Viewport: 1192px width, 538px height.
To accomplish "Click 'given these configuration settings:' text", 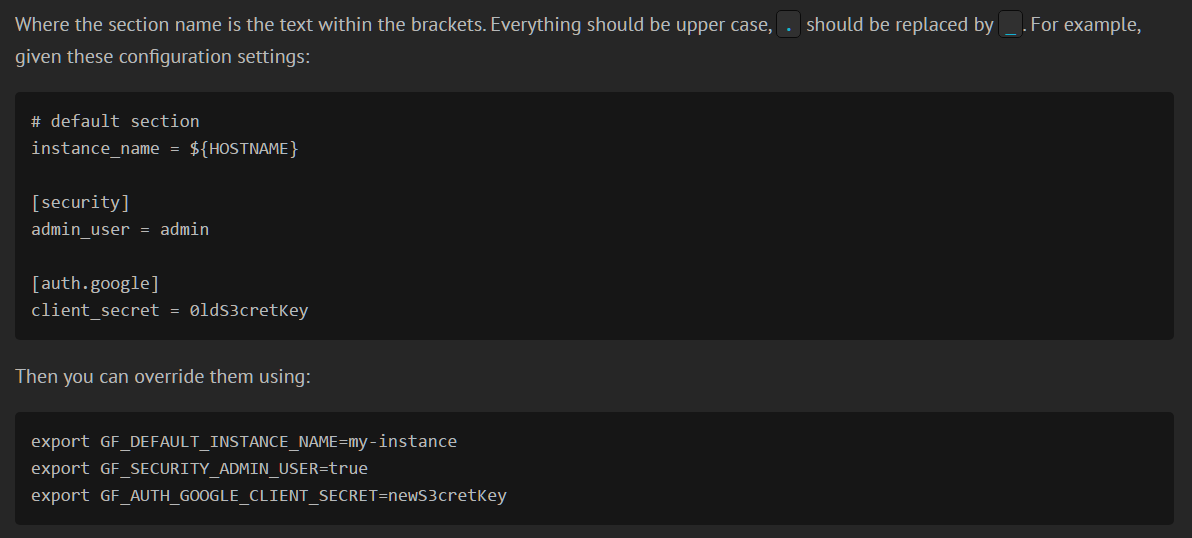I will (163, 57).
